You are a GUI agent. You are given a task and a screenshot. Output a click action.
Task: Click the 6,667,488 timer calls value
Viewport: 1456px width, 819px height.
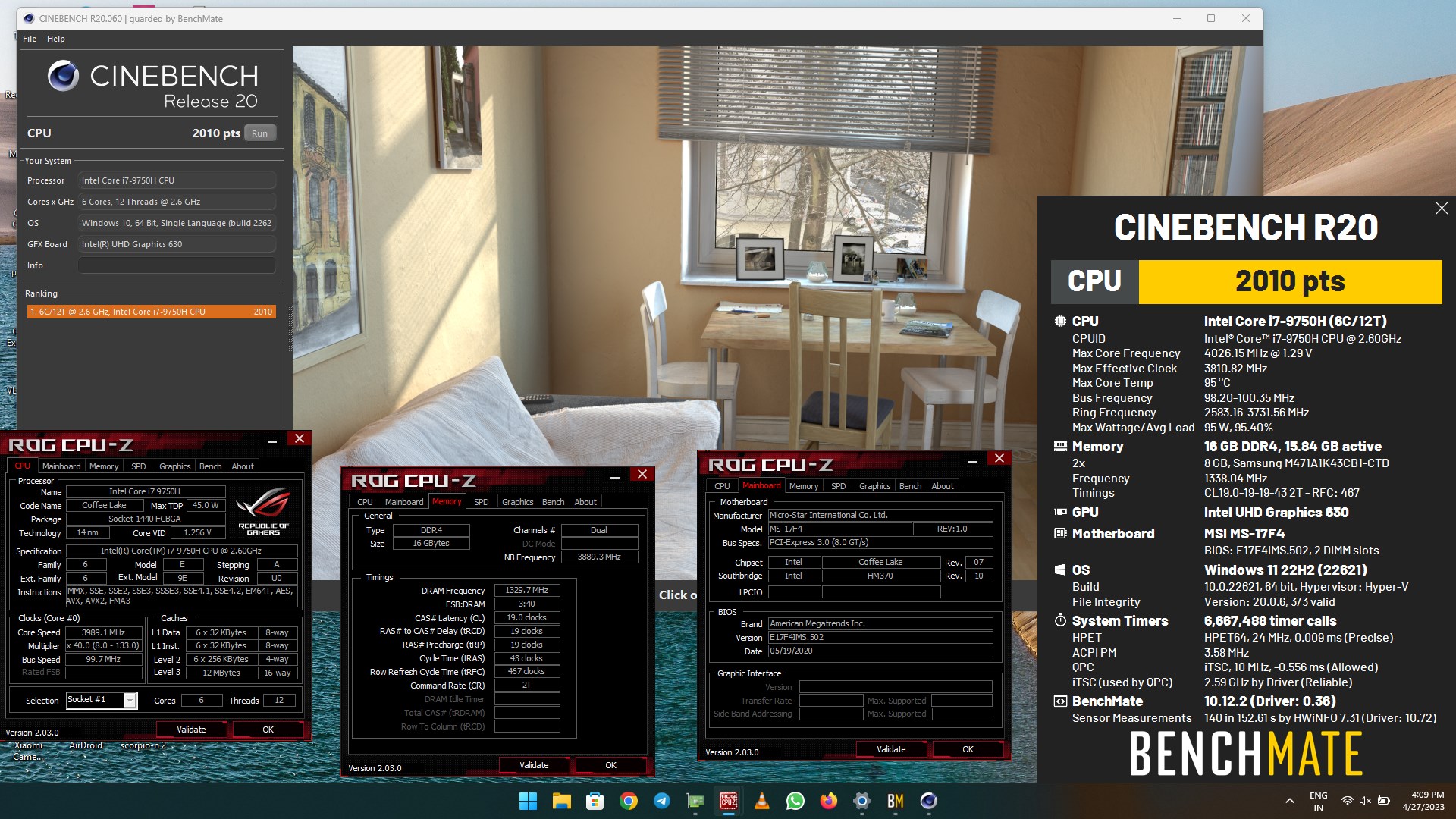pyautogui.click(x=1270, y=621)
